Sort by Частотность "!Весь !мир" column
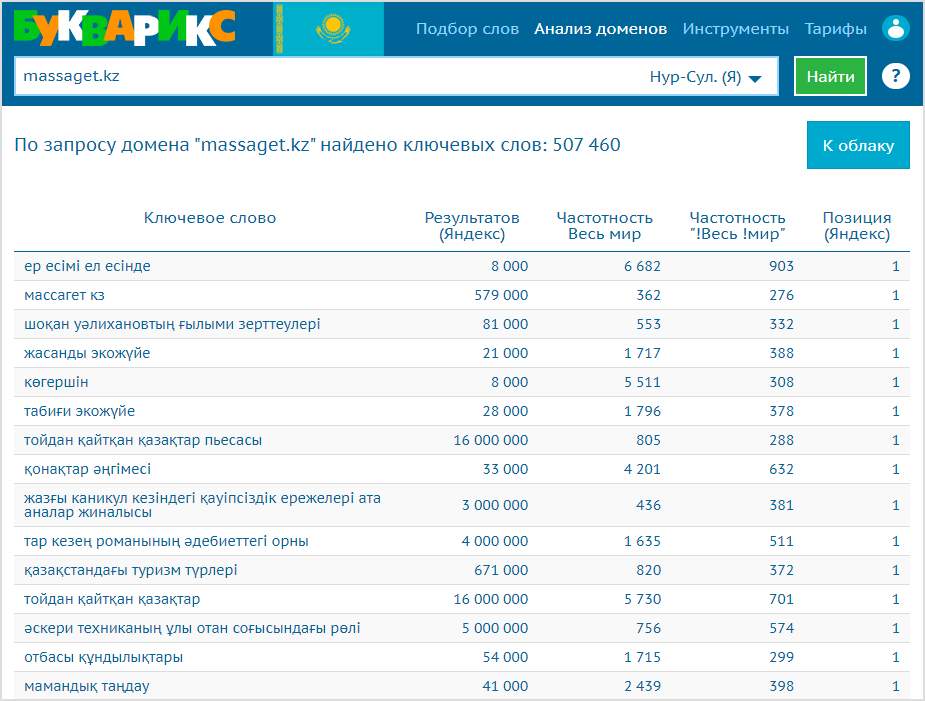 coord(737,226)
